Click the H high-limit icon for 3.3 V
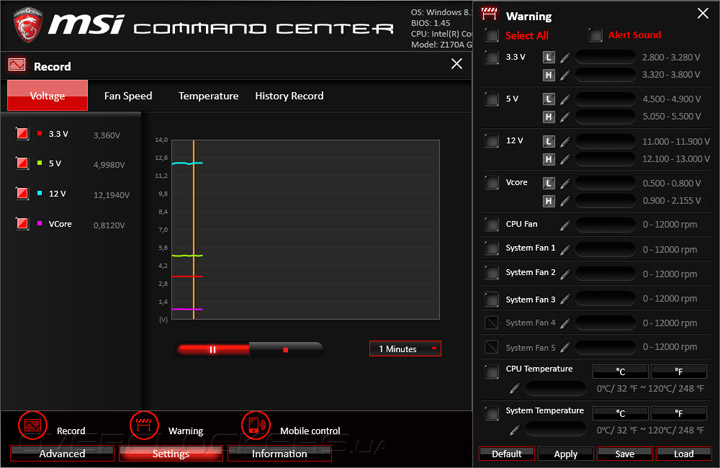 coord(548,75)
